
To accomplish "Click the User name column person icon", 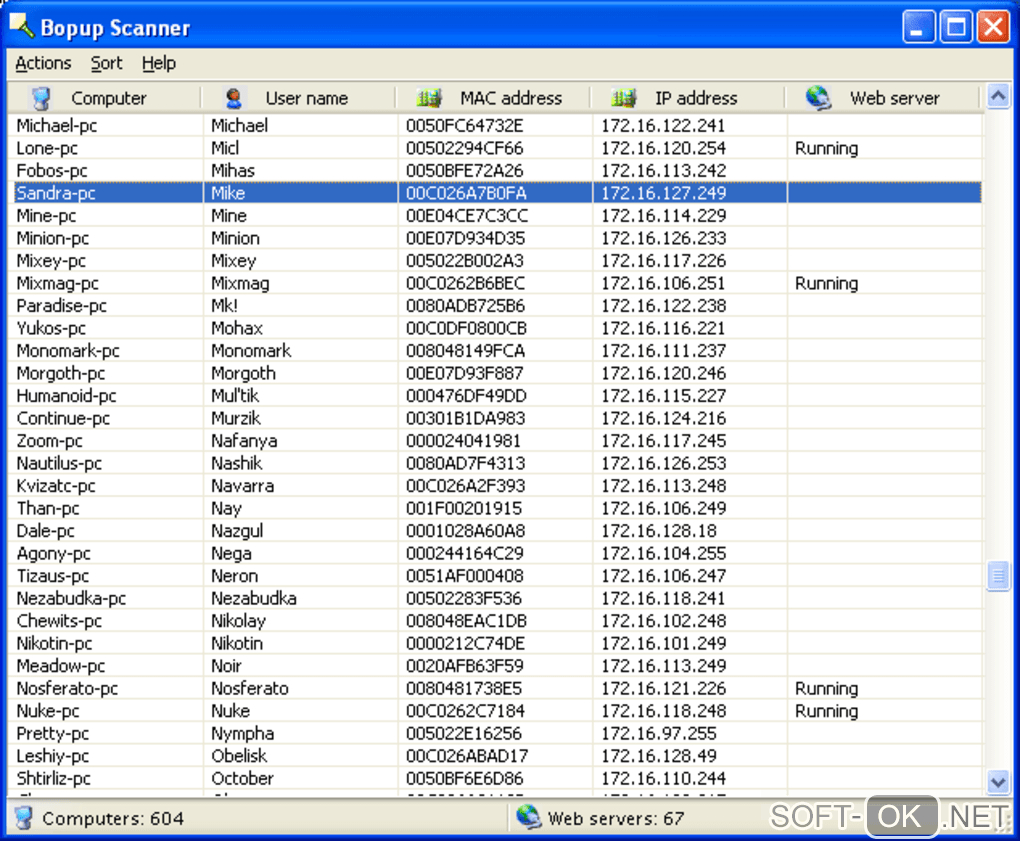I will pyautogui.click(x=234, y=98).
